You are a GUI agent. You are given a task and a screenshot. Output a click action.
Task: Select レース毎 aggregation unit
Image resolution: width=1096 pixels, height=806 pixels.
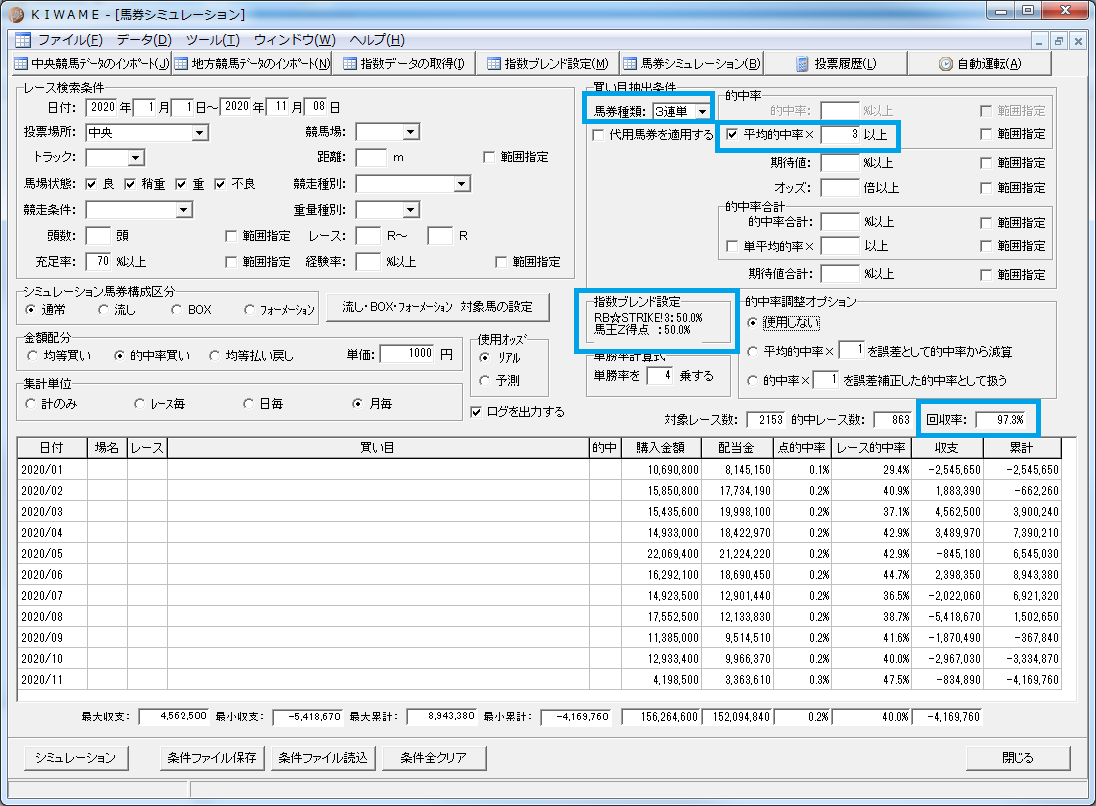tap(139, 404)
